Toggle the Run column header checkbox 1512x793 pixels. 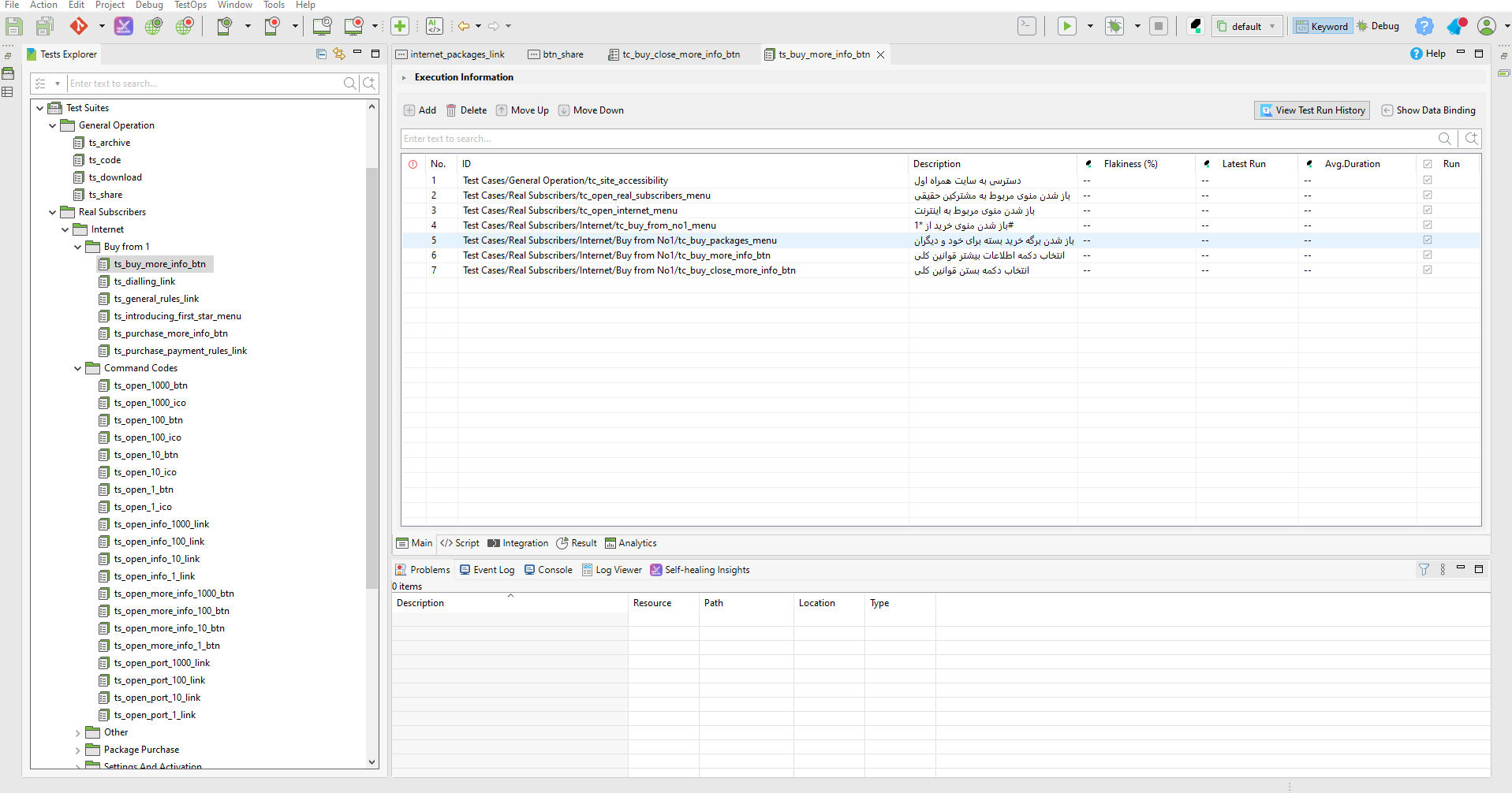coord(1428,164)
